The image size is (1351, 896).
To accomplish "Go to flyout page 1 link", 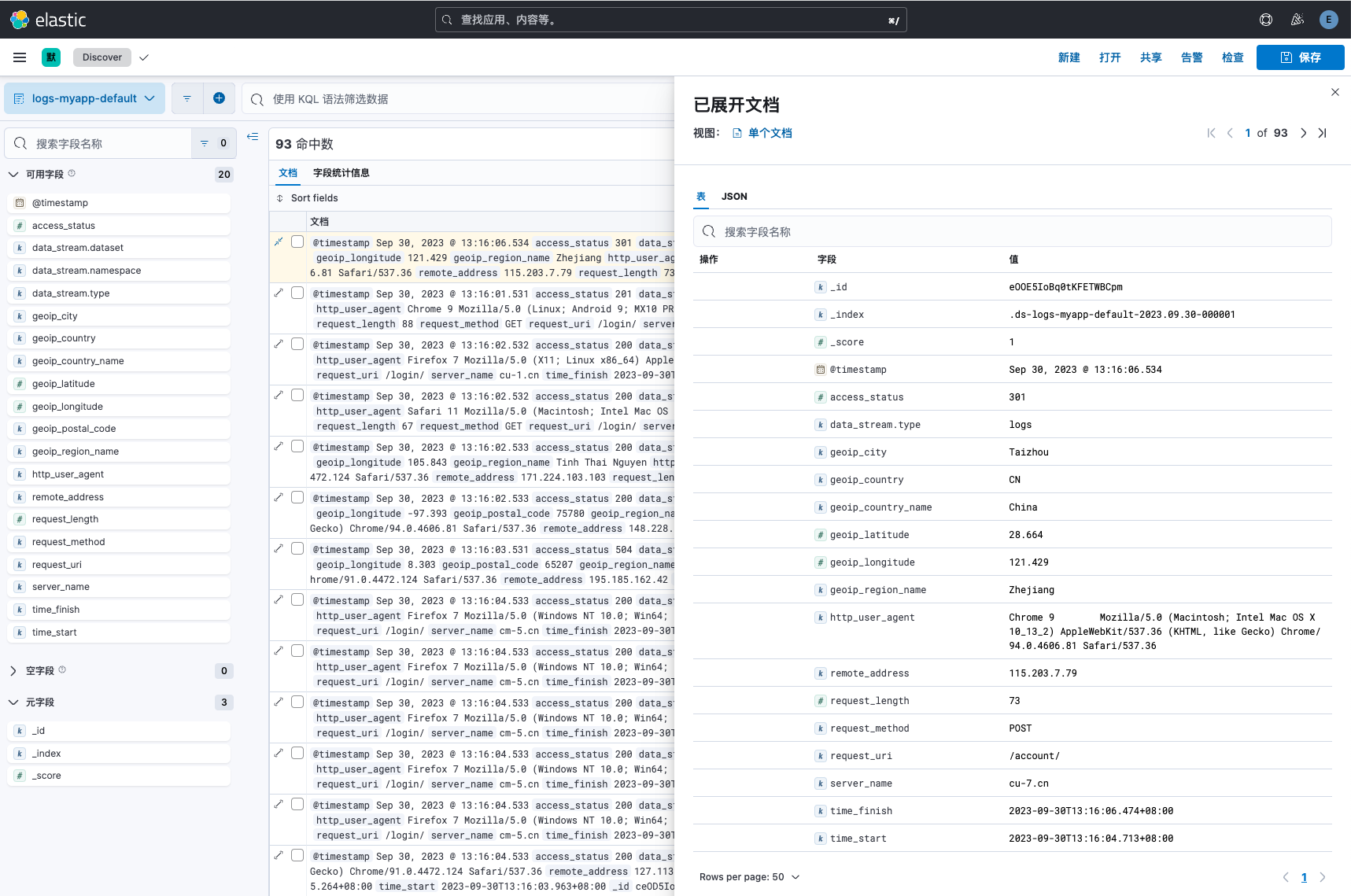I will coord(1304,877).
